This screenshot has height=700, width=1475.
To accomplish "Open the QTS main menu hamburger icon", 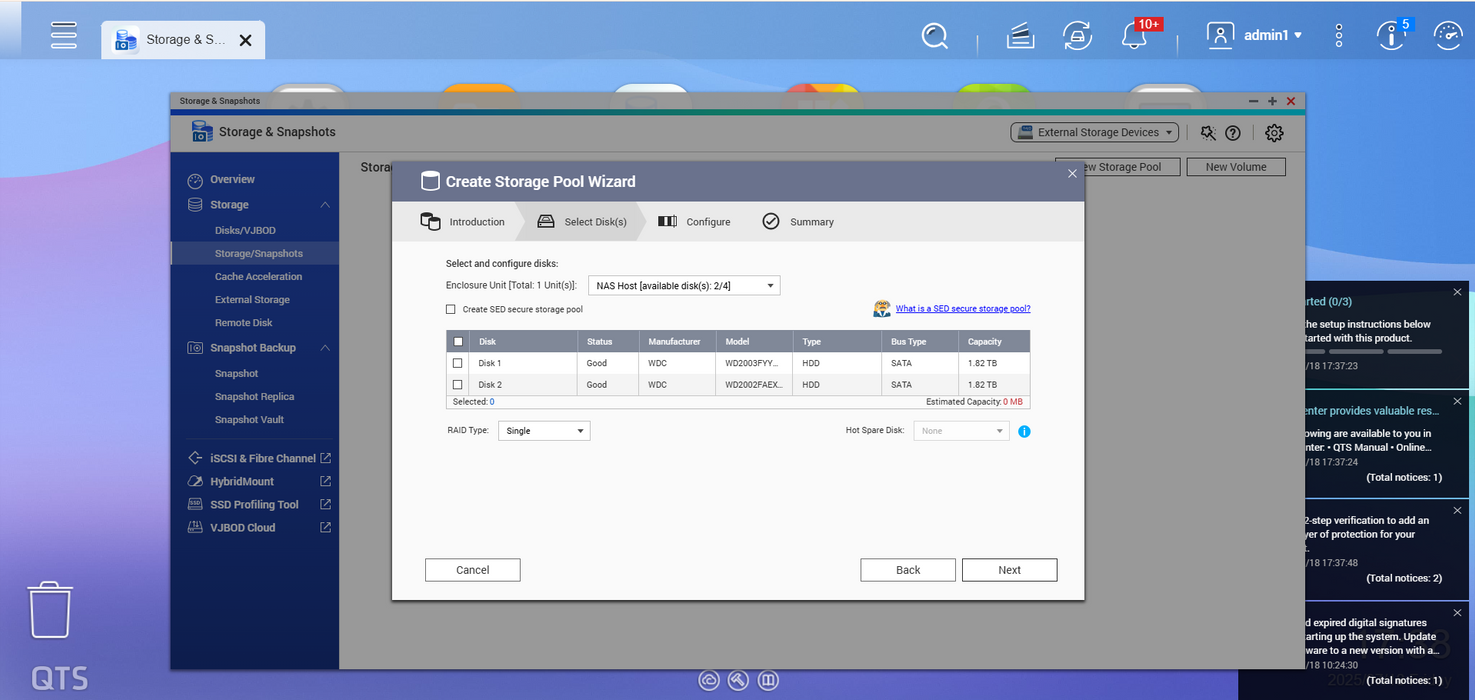I will (x=64, y=34).
